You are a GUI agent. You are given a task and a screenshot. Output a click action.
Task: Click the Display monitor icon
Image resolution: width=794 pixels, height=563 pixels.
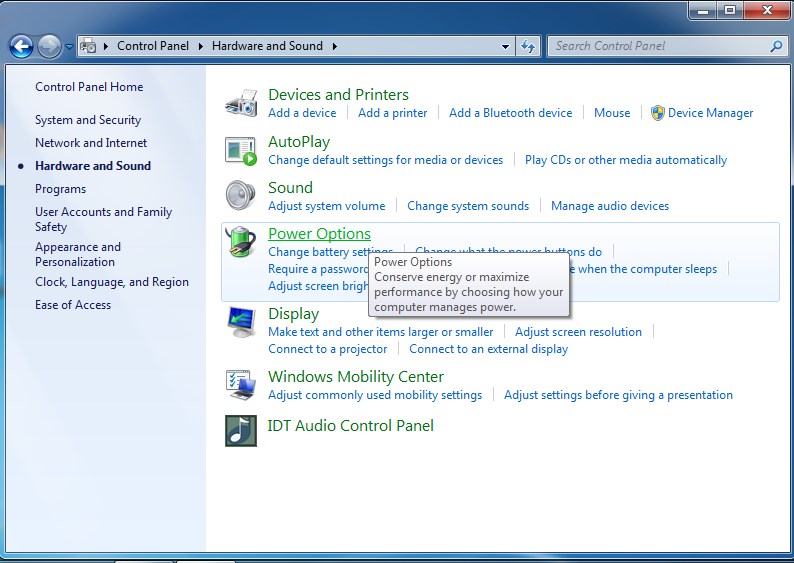pyautogui.click(x=241, y=322)
